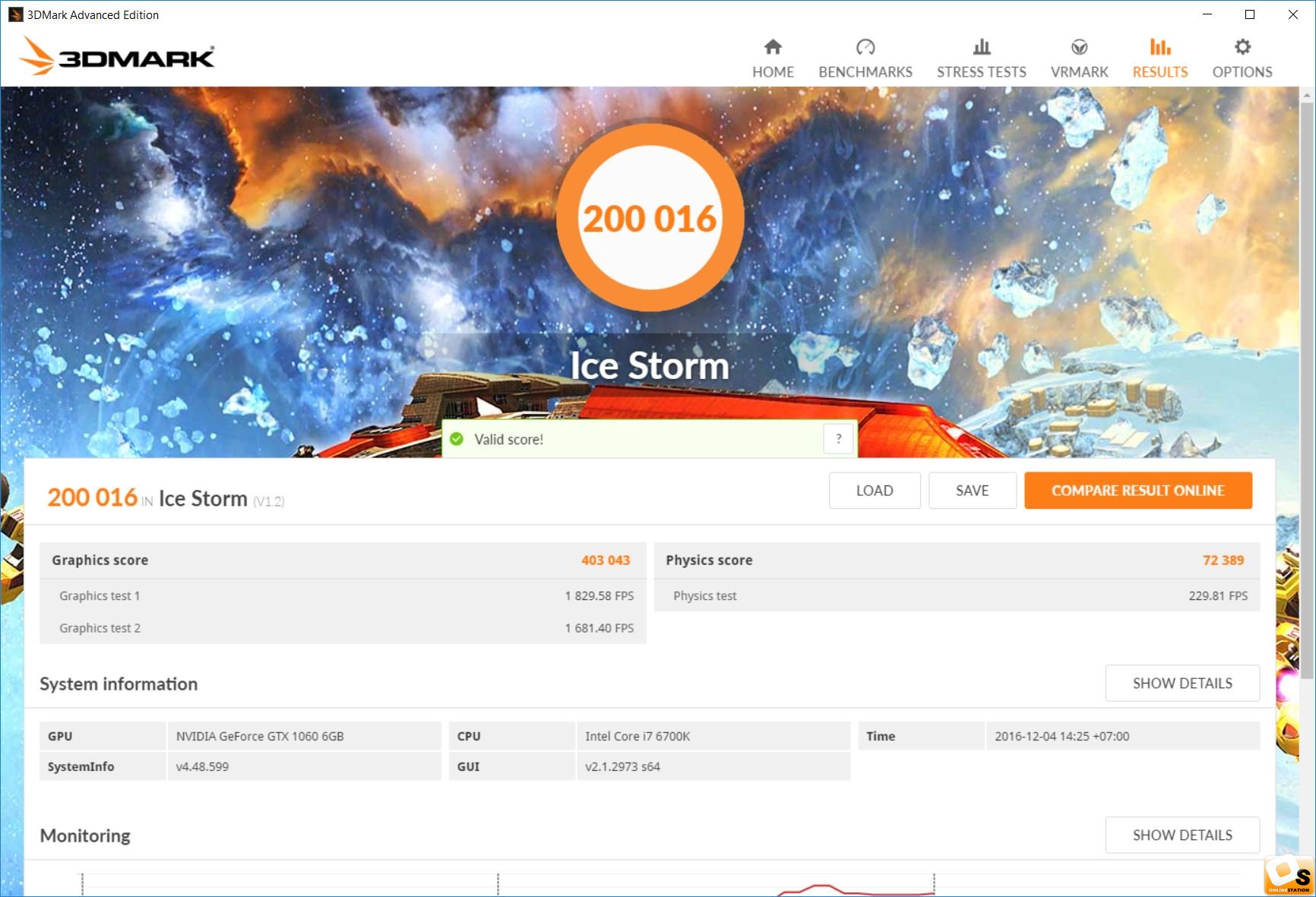Viewport: 1316px width, 897px height.
Task: Click the NVIDIA GeForce GTX 1060 6GB text
Action: (260, 736)
